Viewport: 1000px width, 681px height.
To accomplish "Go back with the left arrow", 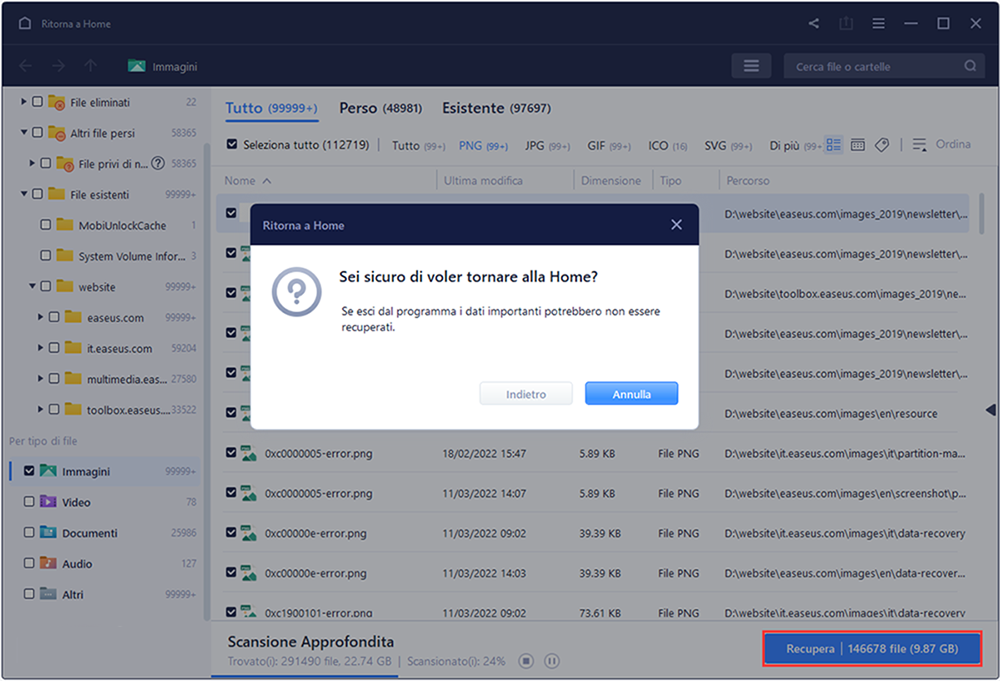I will (26, 66).
